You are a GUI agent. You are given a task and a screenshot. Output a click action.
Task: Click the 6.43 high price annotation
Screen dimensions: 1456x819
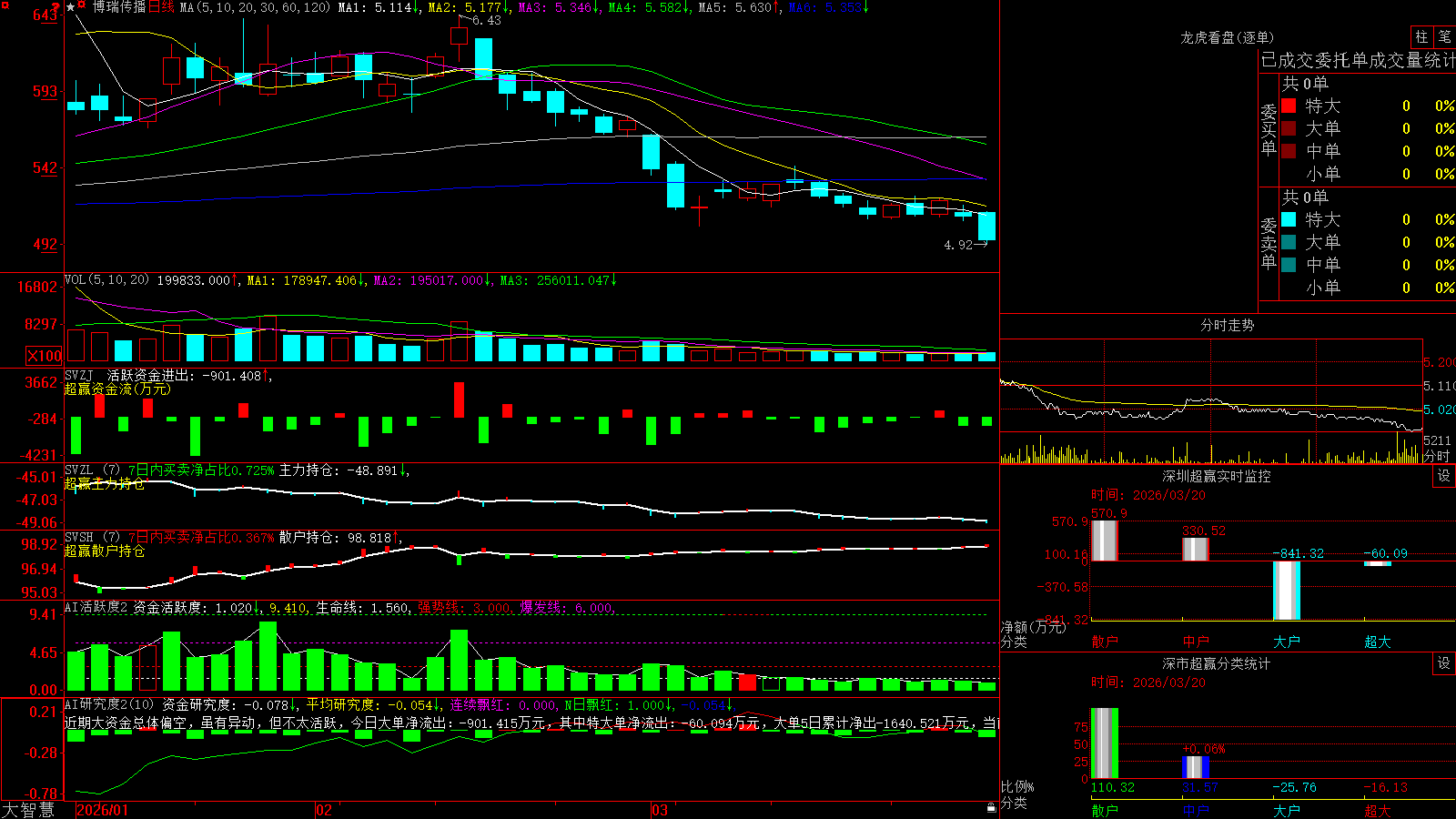[486, 21]
